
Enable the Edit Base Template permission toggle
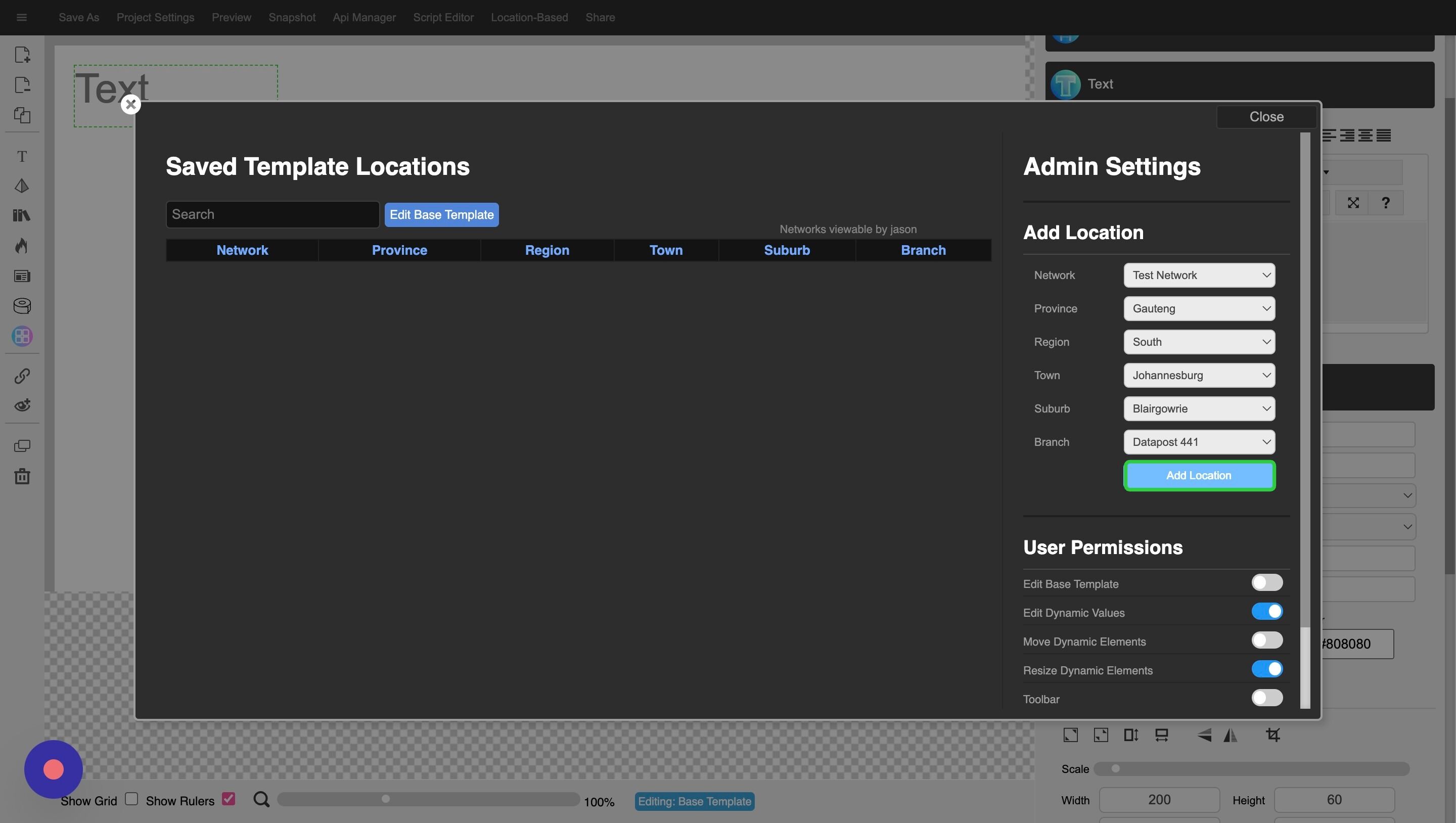1266,583
